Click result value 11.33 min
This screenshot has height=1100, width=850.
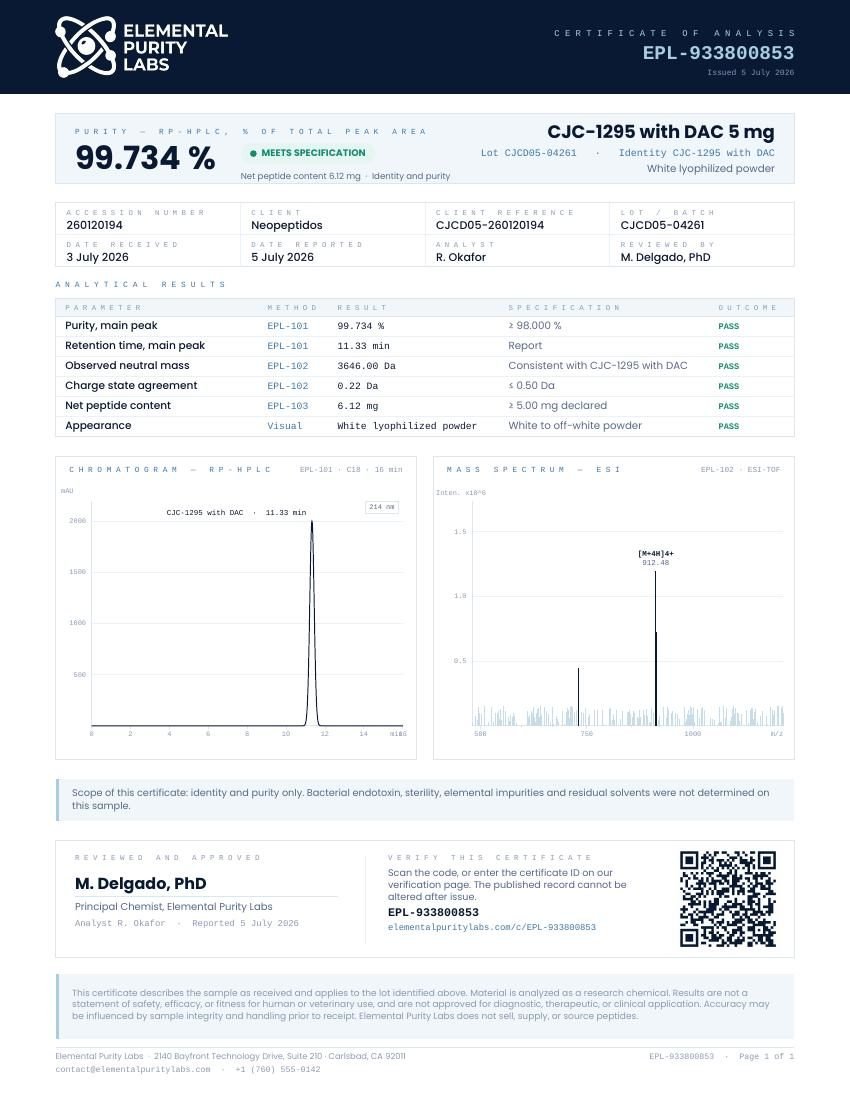[x=363, y=346]
